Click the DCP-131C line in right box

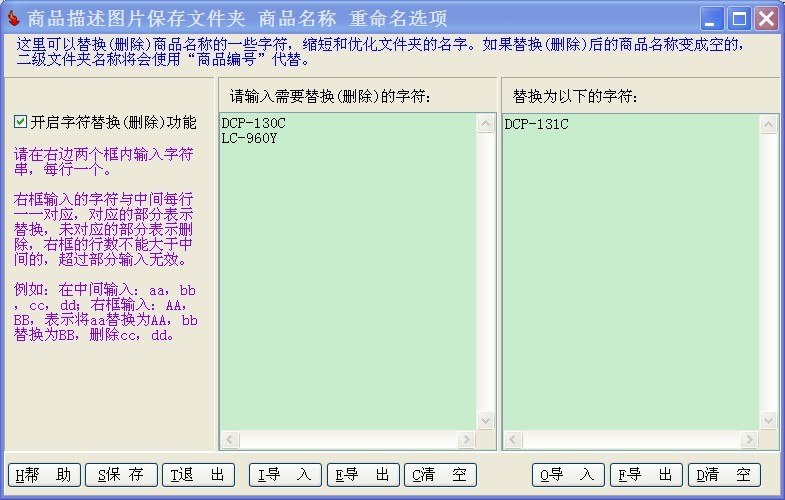click(536, 124)
